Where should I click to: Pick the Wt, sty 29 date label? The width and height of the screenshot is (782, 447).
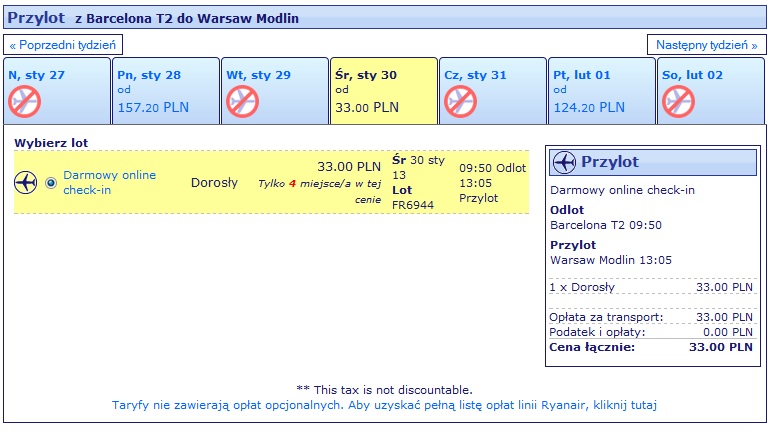(258, 75)
